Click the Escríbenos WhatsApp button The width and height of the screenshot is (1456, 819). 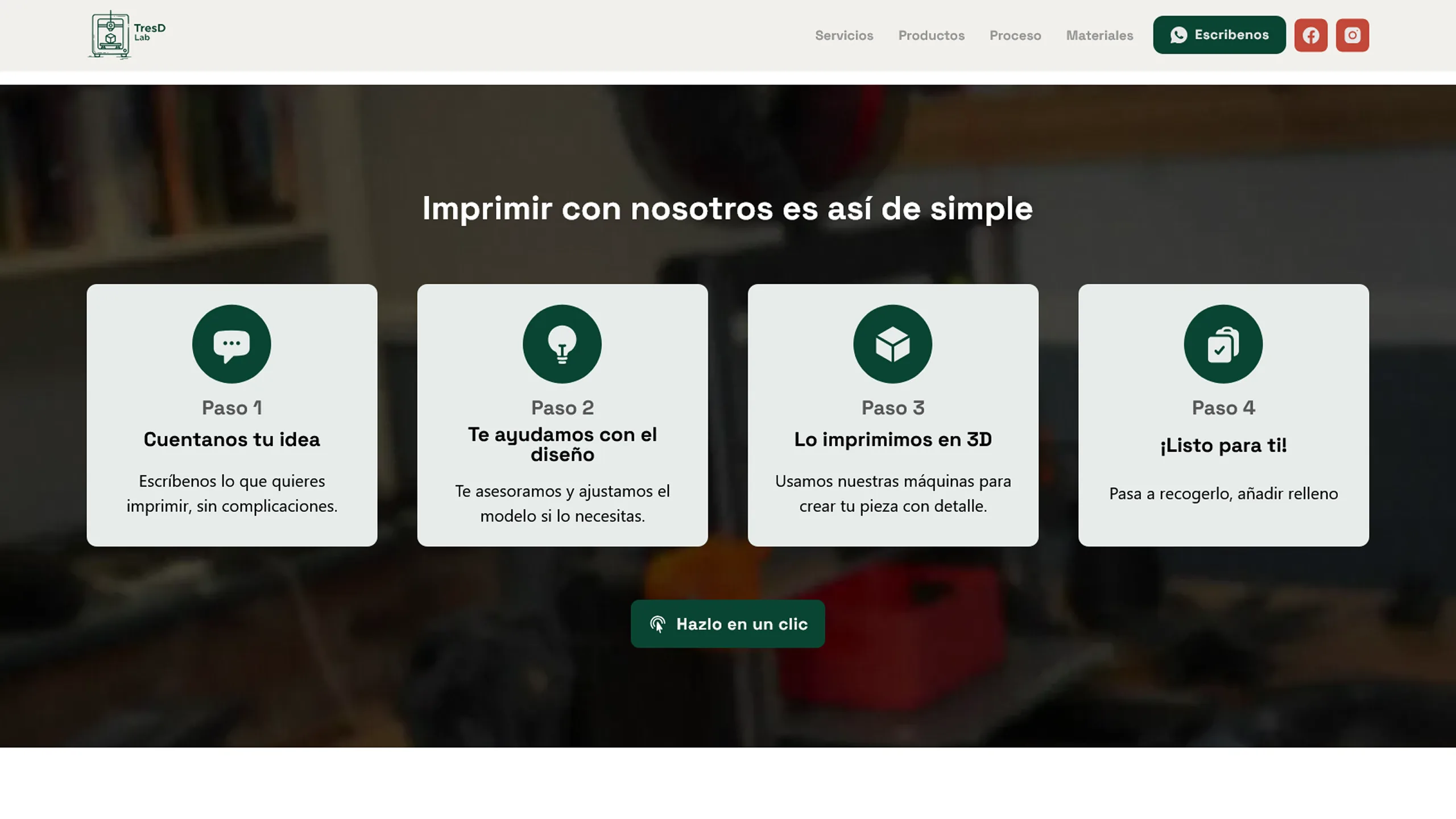[x=1219, y=35]
